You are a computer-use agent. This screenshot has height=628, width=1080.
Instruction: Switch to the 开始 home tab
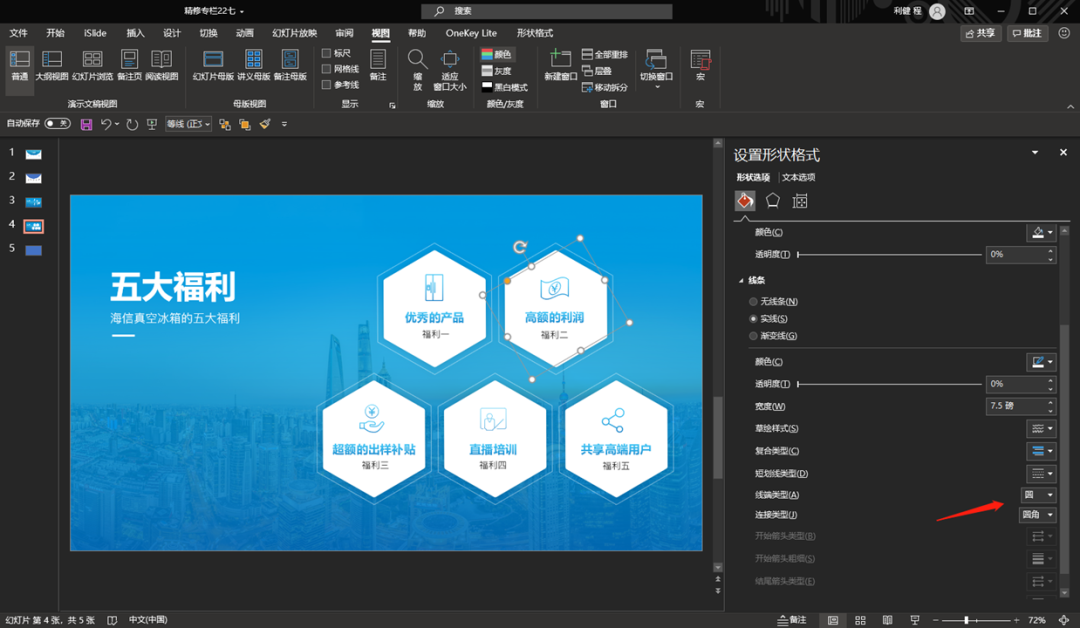55,33
